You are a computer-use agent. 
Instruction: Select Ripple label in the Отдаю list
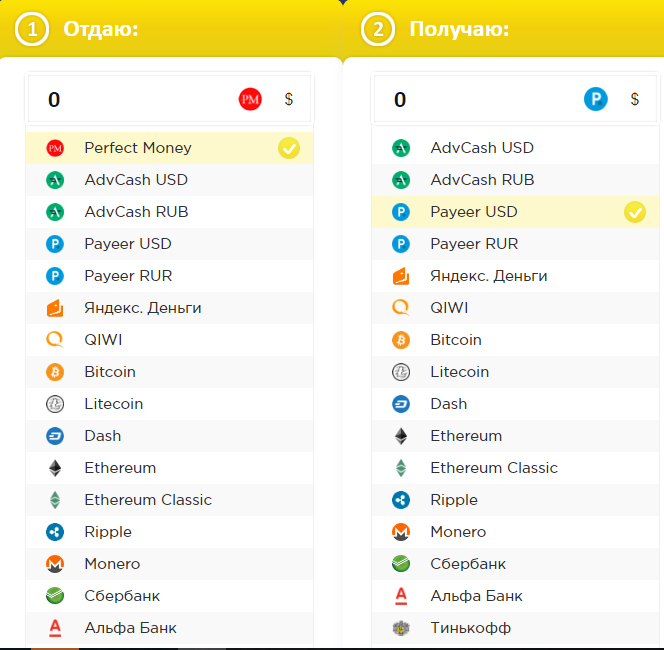click(x=108, y=532)
